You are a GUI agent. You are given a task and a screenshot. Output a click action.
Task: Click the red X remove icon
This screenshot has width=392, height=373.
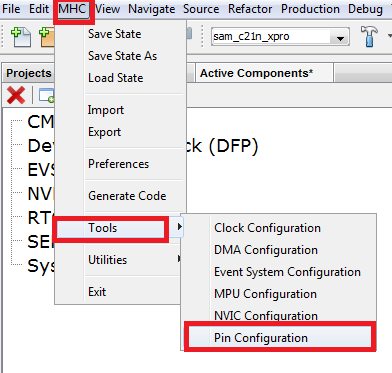pyautogui.click(x=16, y=95)
